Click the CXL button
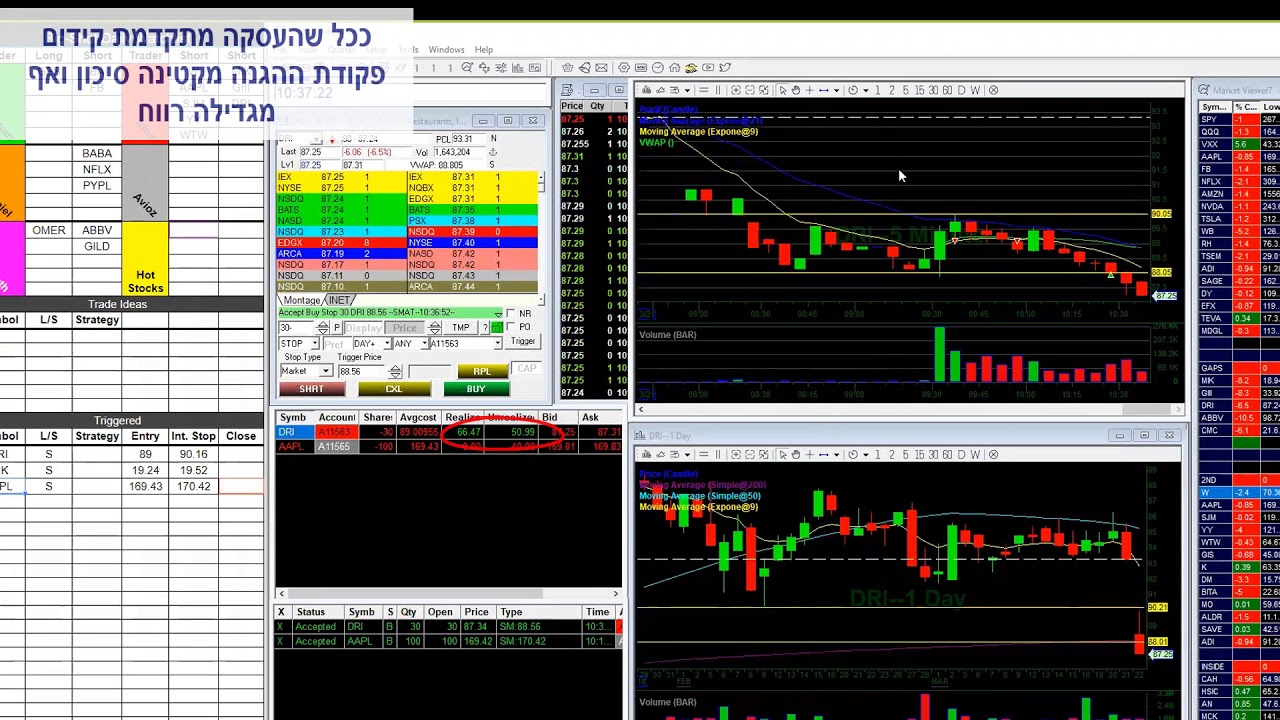The height and width of the screenshot is (720, 1280). pos(394,389)
